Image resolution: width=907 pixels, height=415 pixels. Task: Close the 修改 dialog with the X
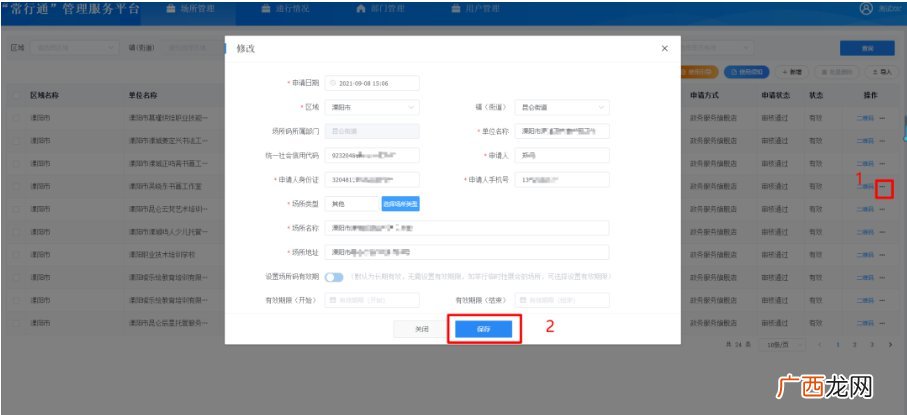[x=665, y=49]
